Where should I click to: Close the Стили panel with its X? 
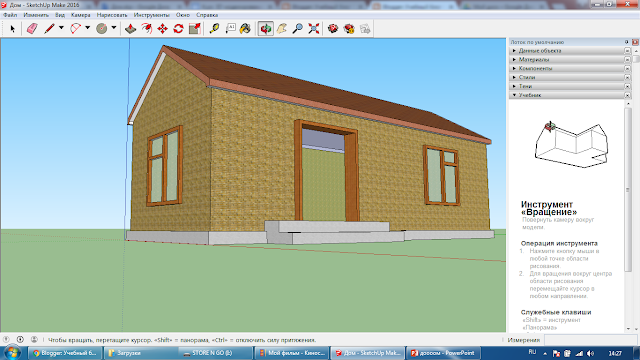pos(627,77)
